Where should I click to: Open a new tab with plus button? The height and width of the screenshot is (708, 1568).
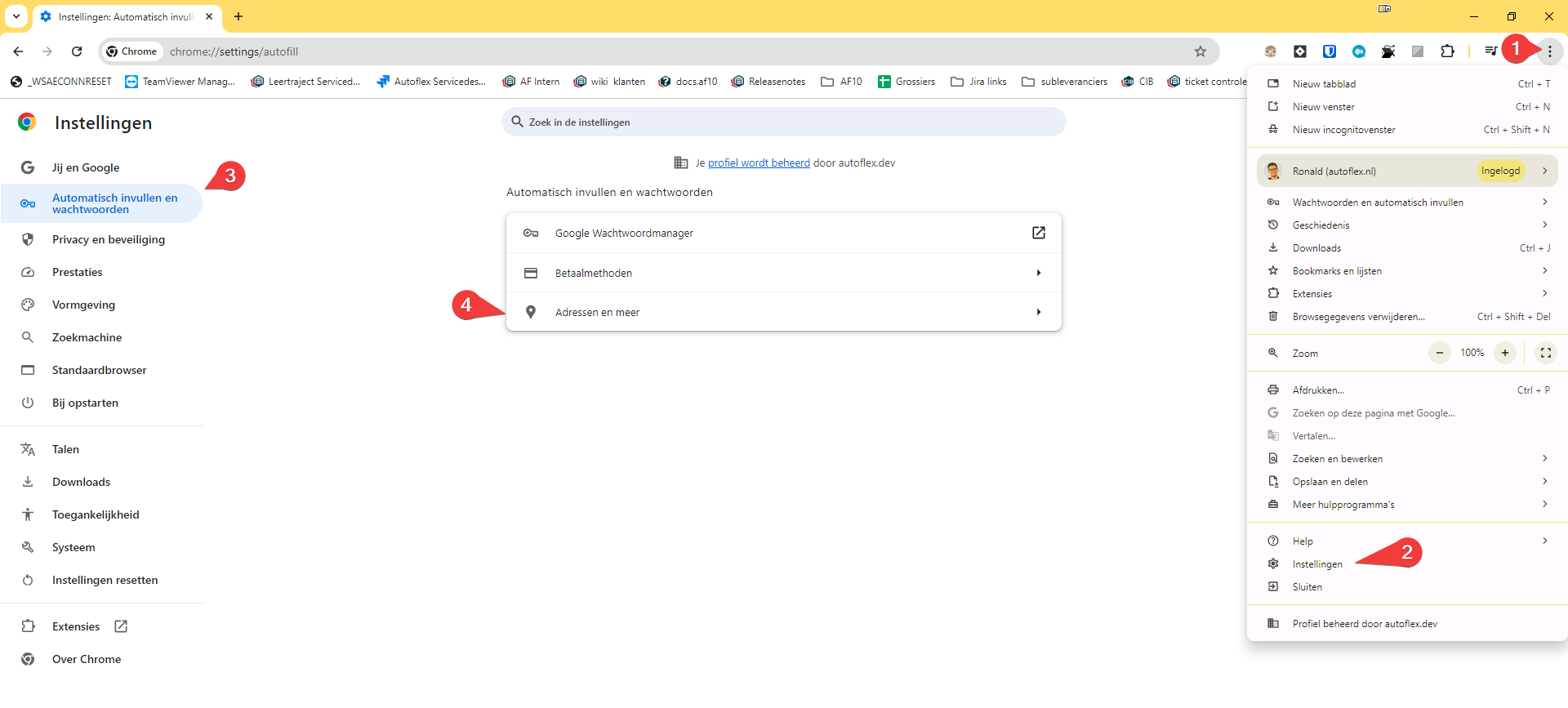(x=238, y=16)
